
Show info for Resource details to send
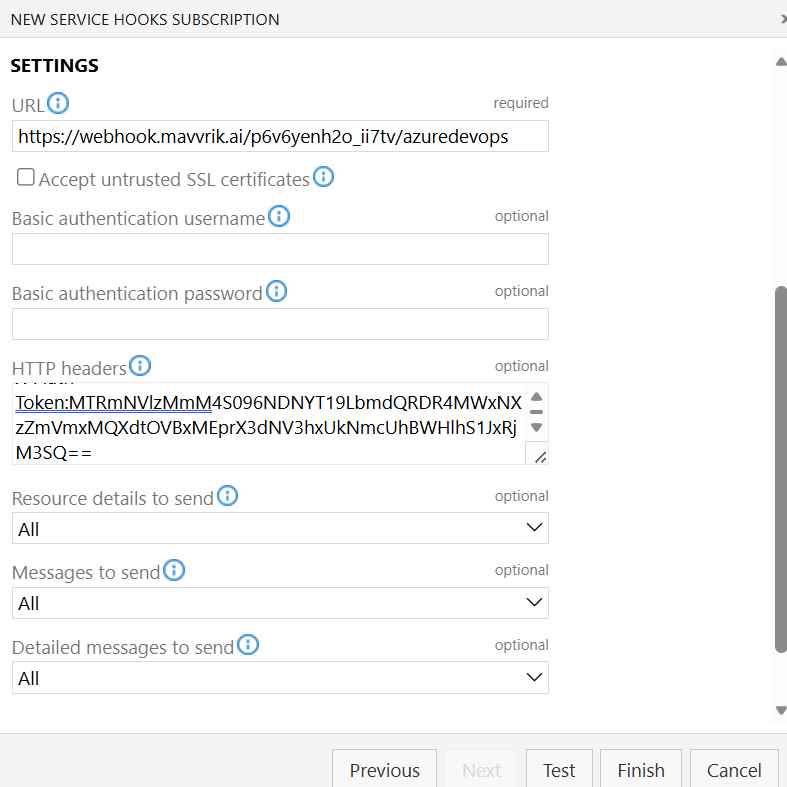tap(228, 496)
